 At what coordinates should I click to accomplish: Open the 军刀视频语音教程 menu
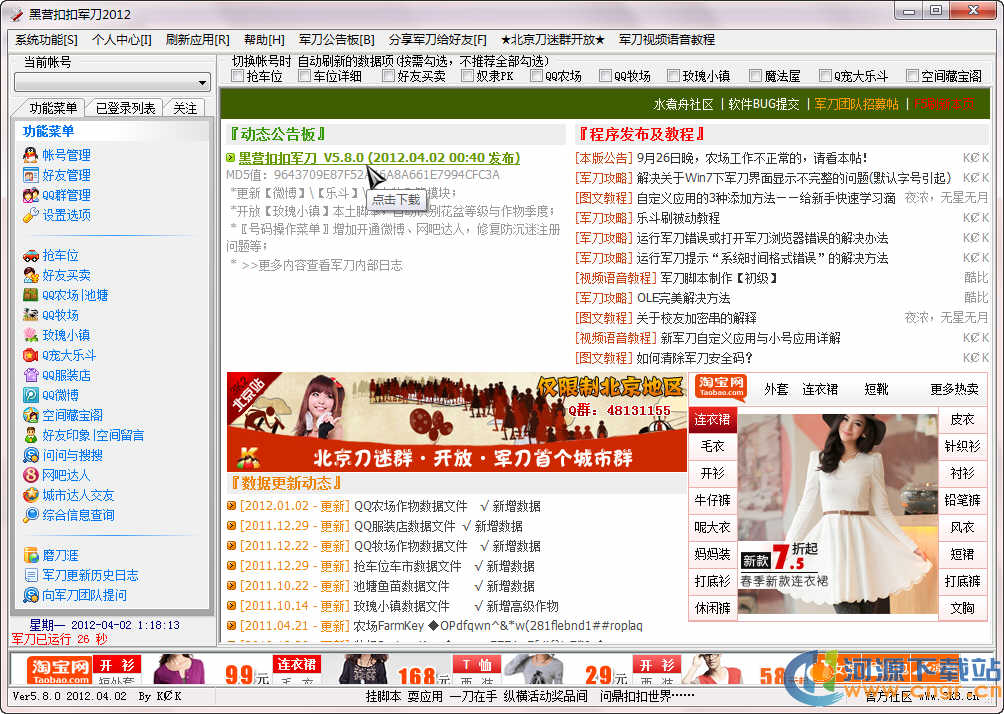(x=667, y=40)
